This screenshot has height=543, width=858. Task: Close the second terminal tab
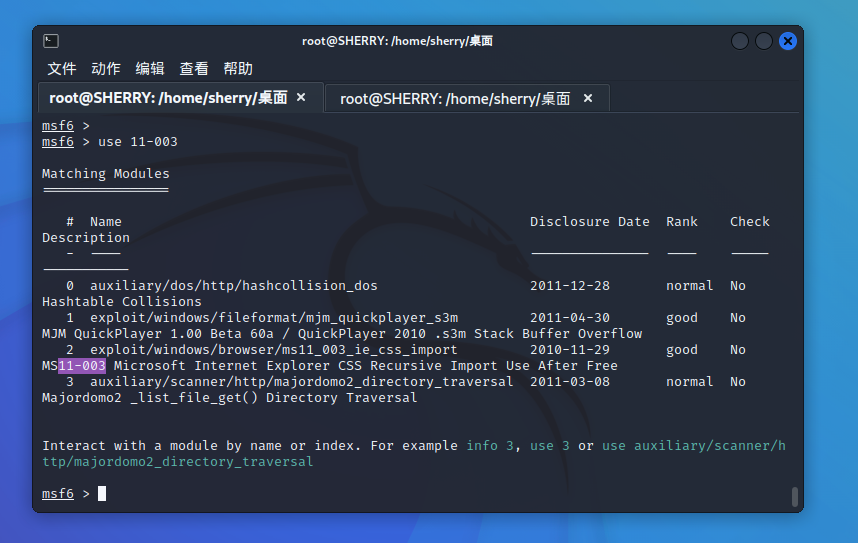[x=588, y=99]
